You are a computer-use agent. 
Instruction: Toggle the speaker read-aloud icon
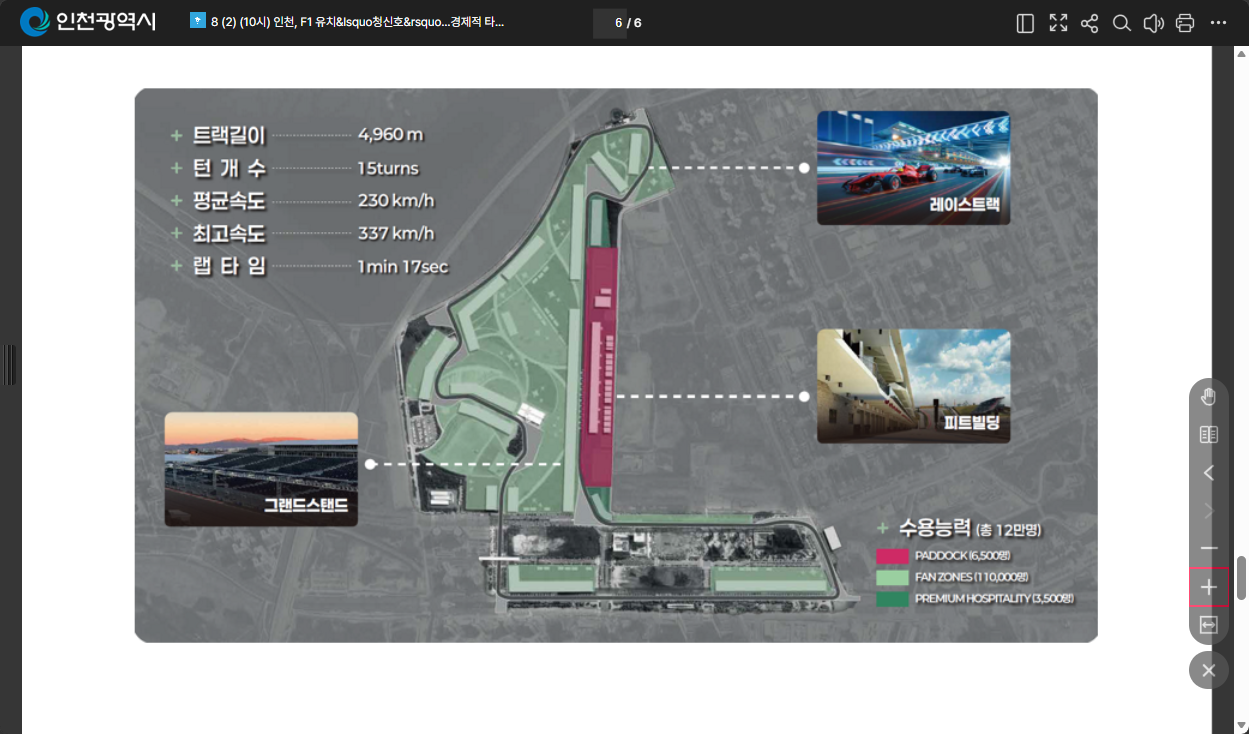click(1154, 23)
